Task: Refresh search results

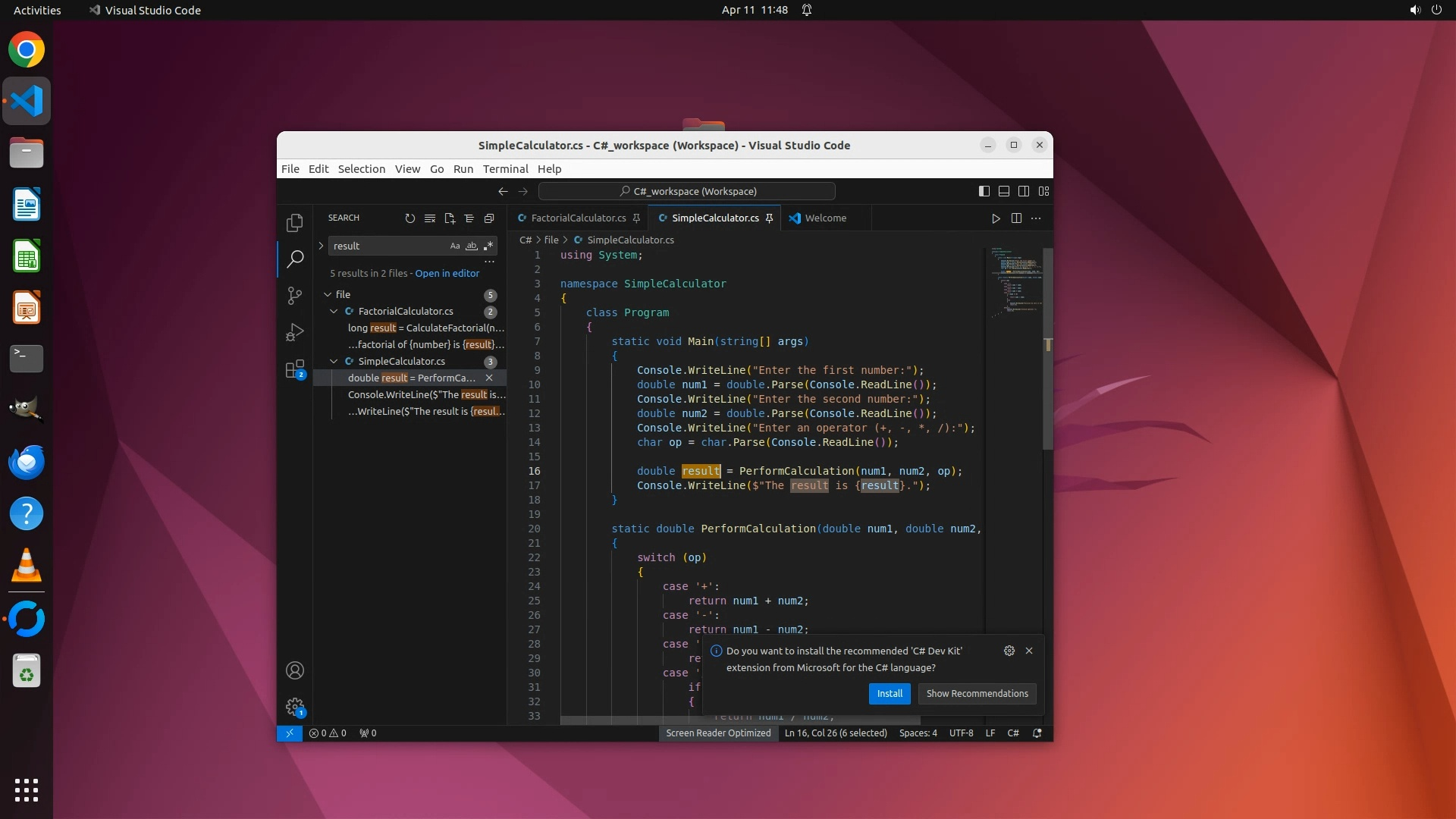Action: point(410,218)
